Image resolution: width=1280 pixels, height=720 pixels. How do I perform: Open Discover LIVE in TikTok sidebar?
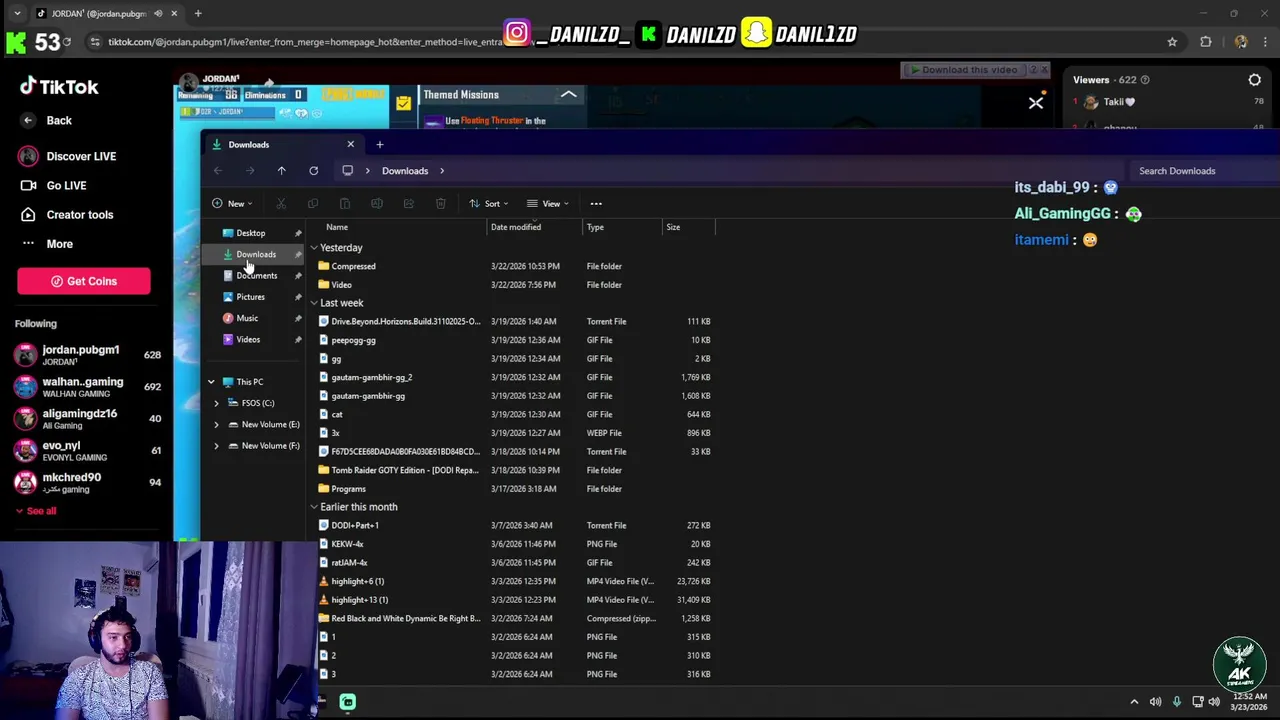pyautogui.click(x=67, y=156)
